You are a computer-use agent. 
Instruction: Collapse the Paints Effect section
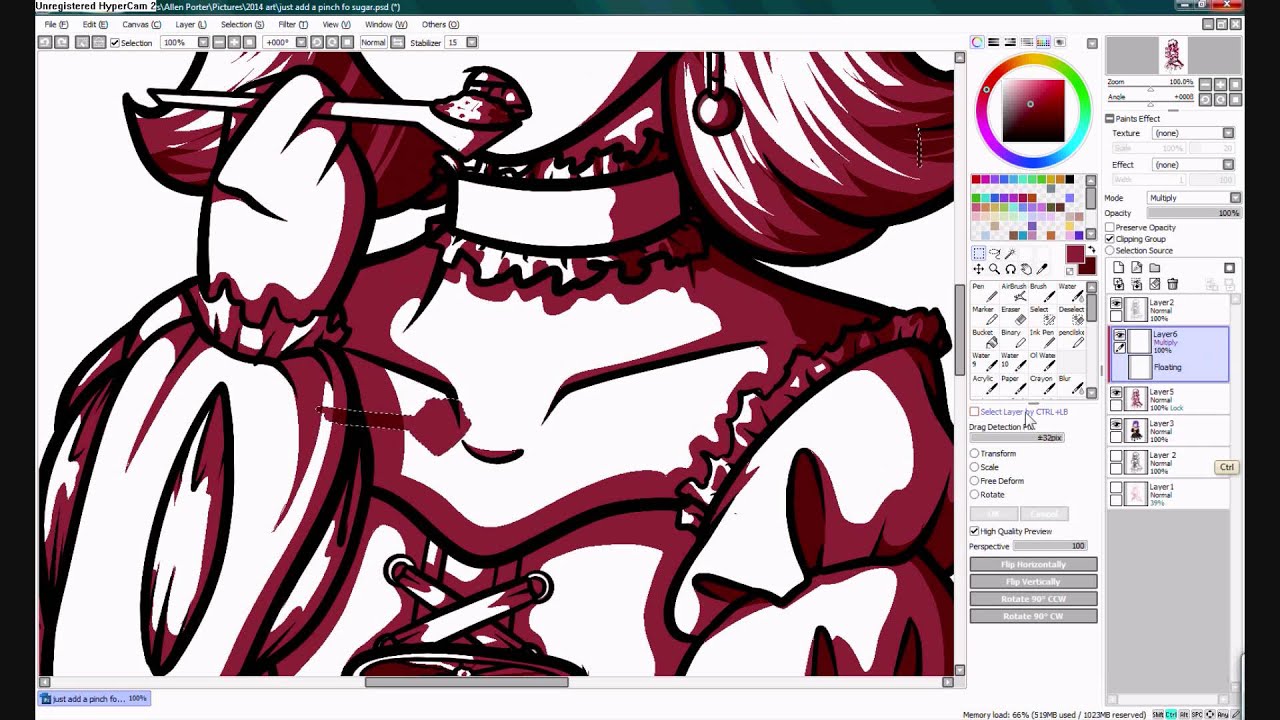click(x=1109, y=119)
